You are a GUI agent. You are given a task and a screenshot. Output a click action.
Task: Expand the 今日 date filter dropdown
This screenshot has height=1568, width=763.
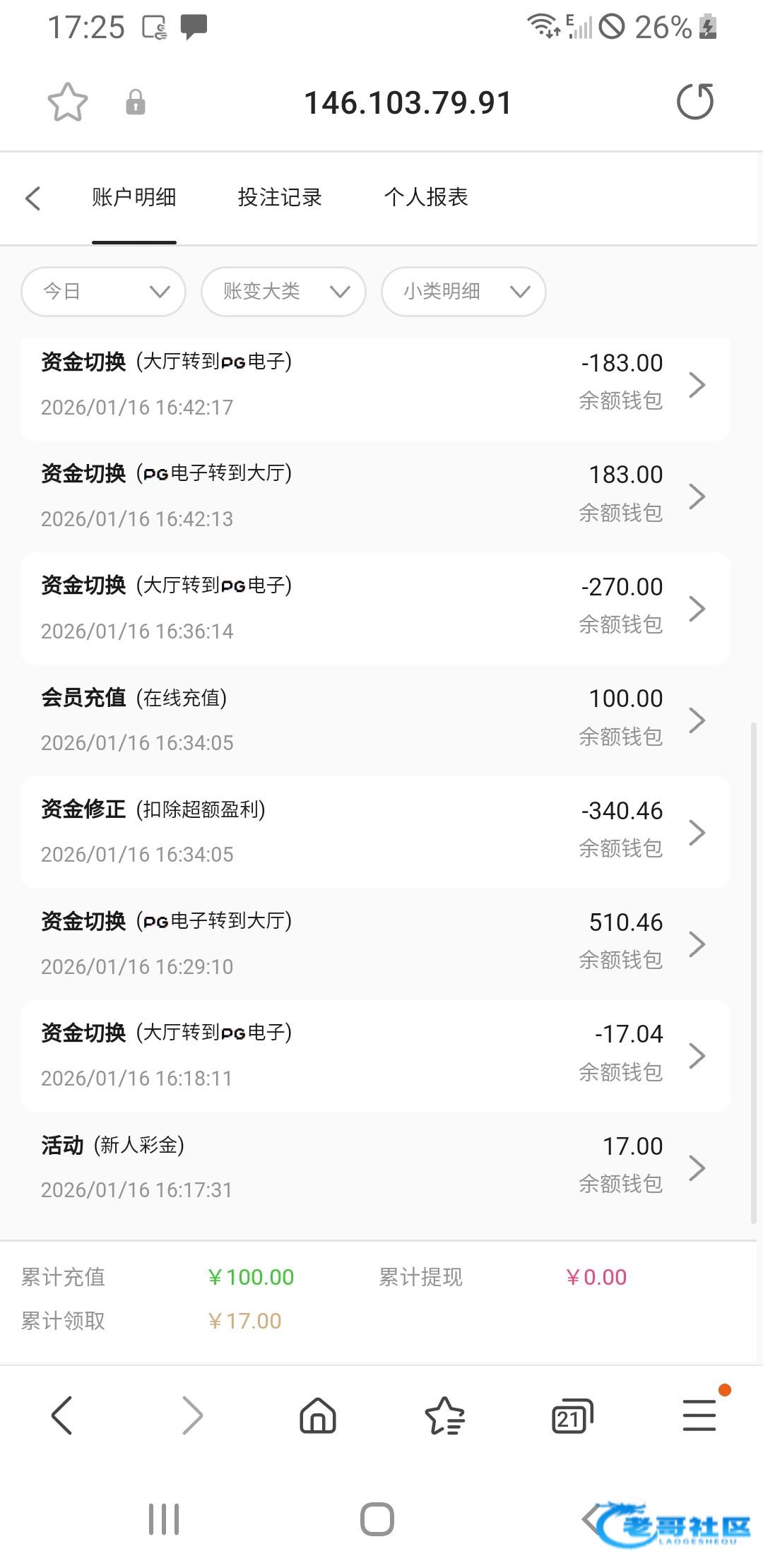click(x=104, y=291)
